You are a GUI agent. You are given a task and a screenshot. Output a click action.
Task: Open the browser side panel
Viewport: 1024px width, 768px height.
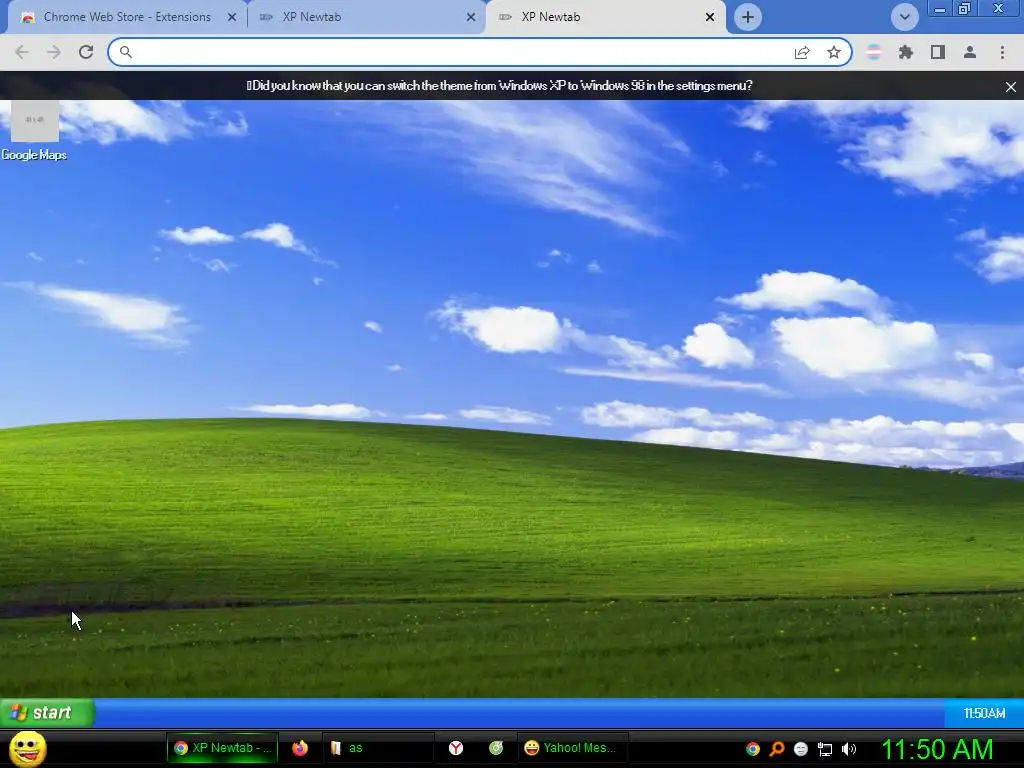tap(938, 52)
